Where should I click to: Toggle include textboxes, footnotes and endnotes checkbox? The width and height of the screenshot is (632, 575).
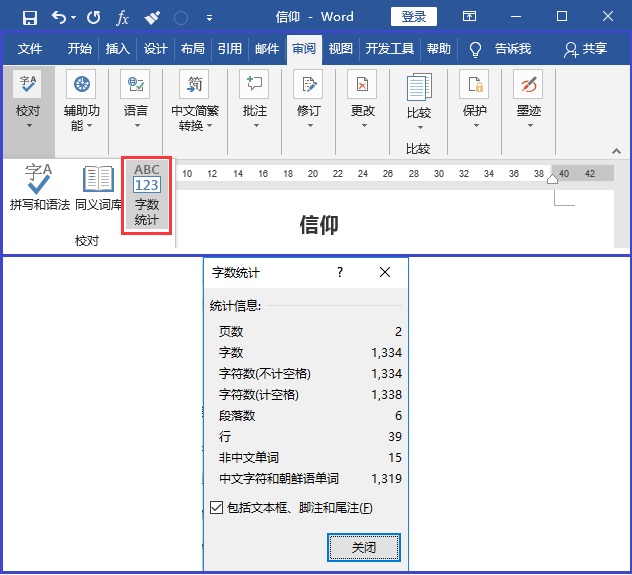[217, 508]
